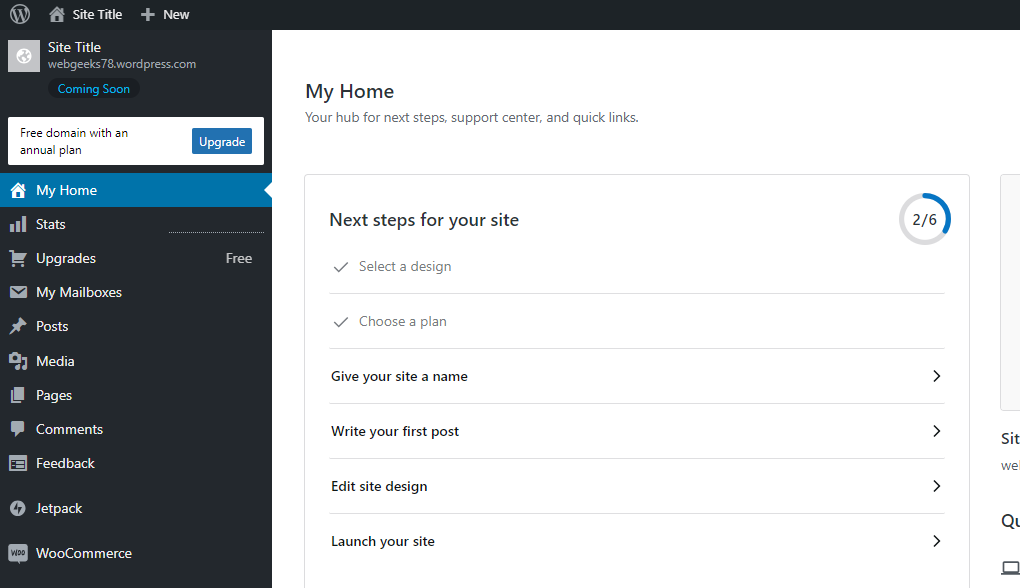Viewport: 1020px width, 588px height.
Task: Expand Write your first post chevron
Action: coord(936,431)
